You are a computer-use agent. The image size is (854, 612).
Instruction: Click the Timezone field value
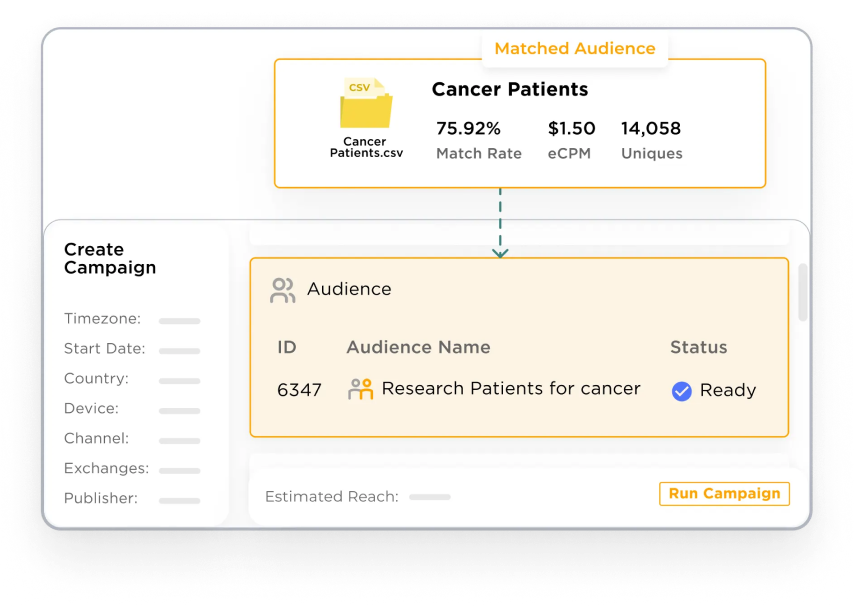click(180, 321)
